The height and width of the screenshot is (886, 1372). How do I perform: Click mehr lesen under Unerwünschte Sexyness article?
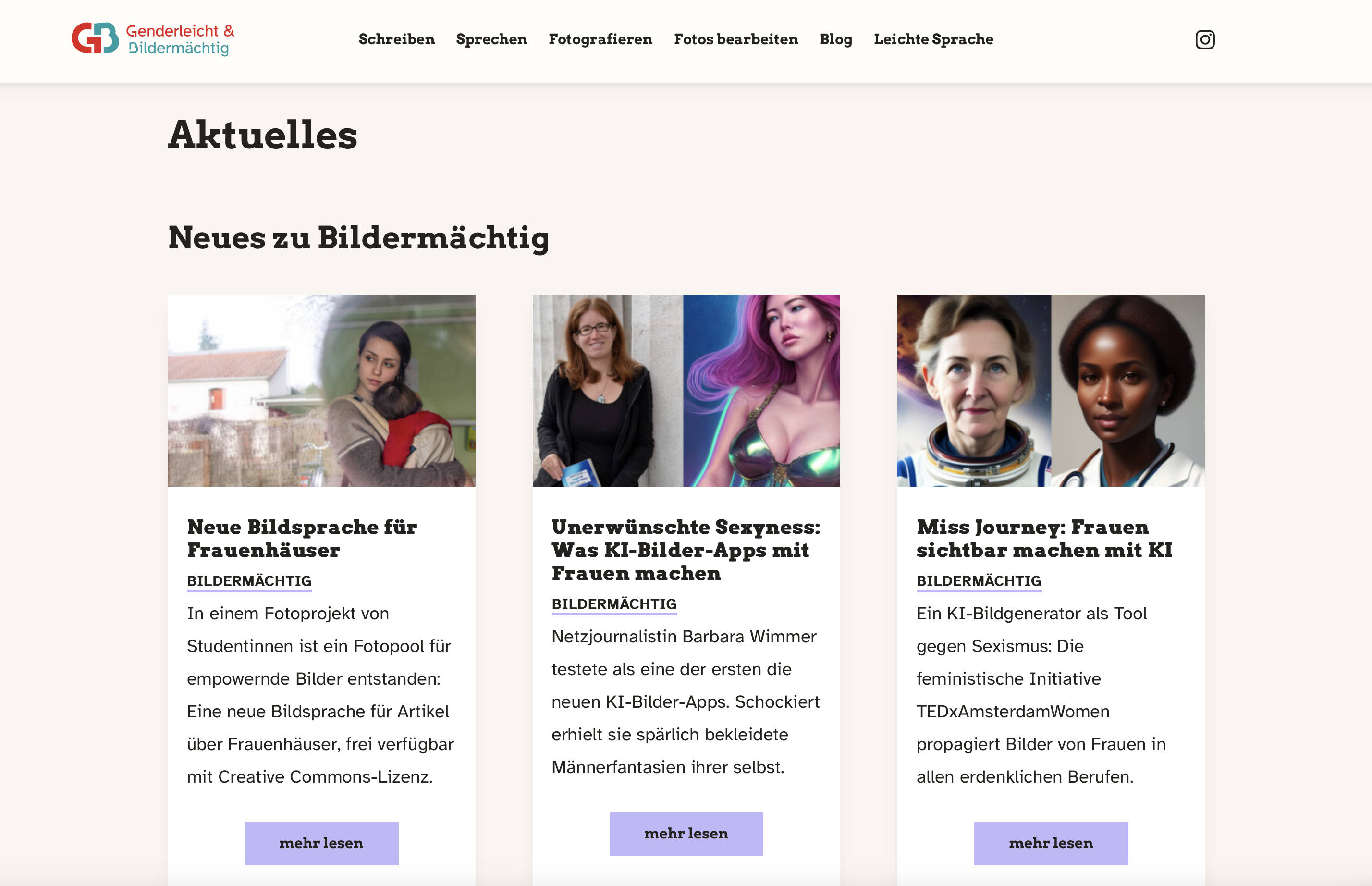point(686,834)
